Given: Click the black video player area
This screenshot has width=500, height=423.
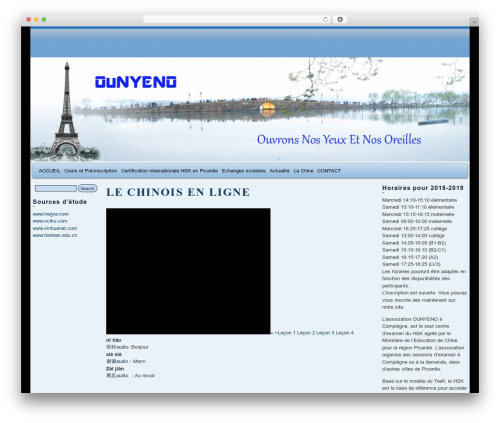Looking at the screenshot, I should (x=188, y=271).
